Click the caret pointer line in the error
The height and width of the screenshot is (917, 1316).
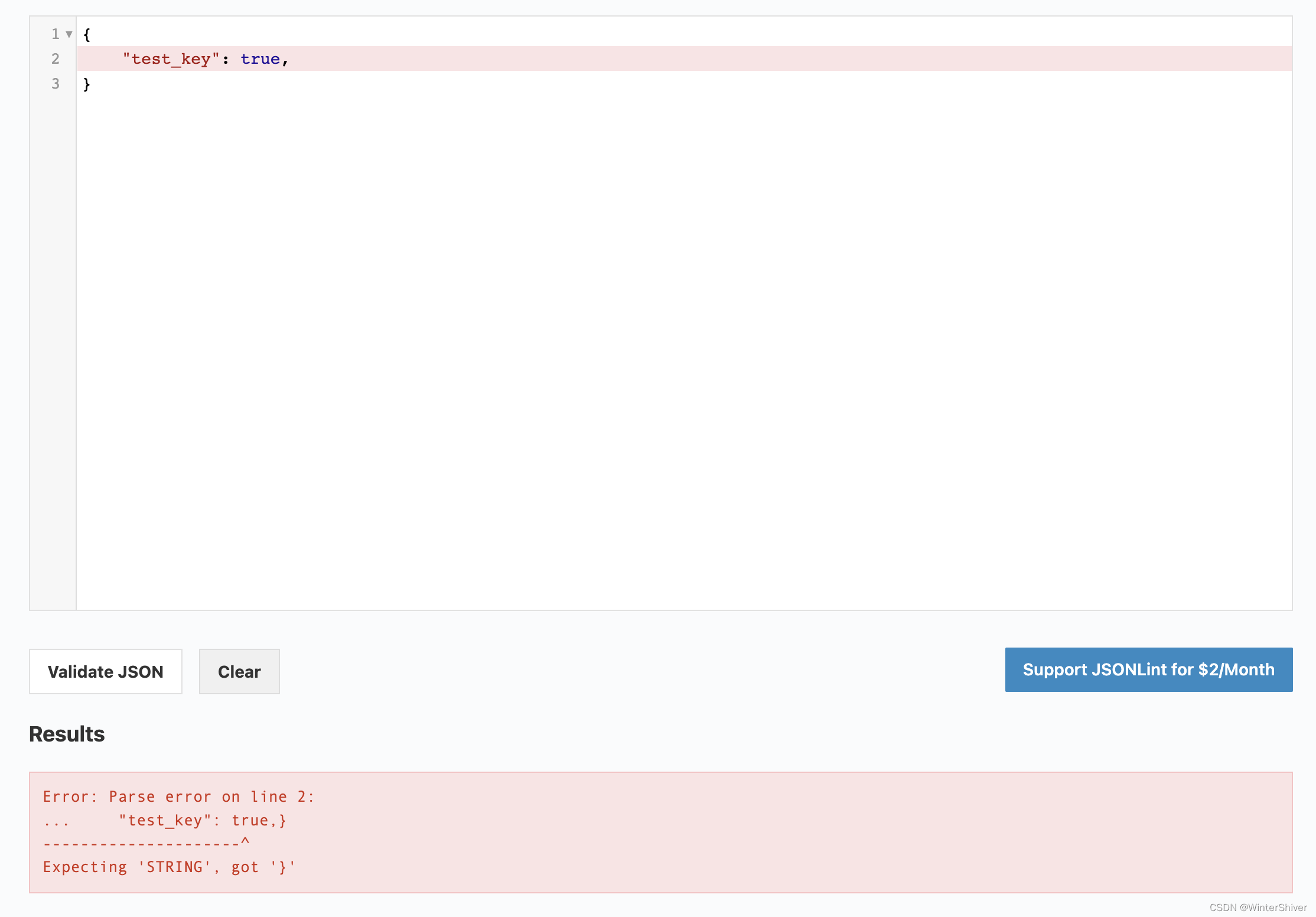pos(146,842)
